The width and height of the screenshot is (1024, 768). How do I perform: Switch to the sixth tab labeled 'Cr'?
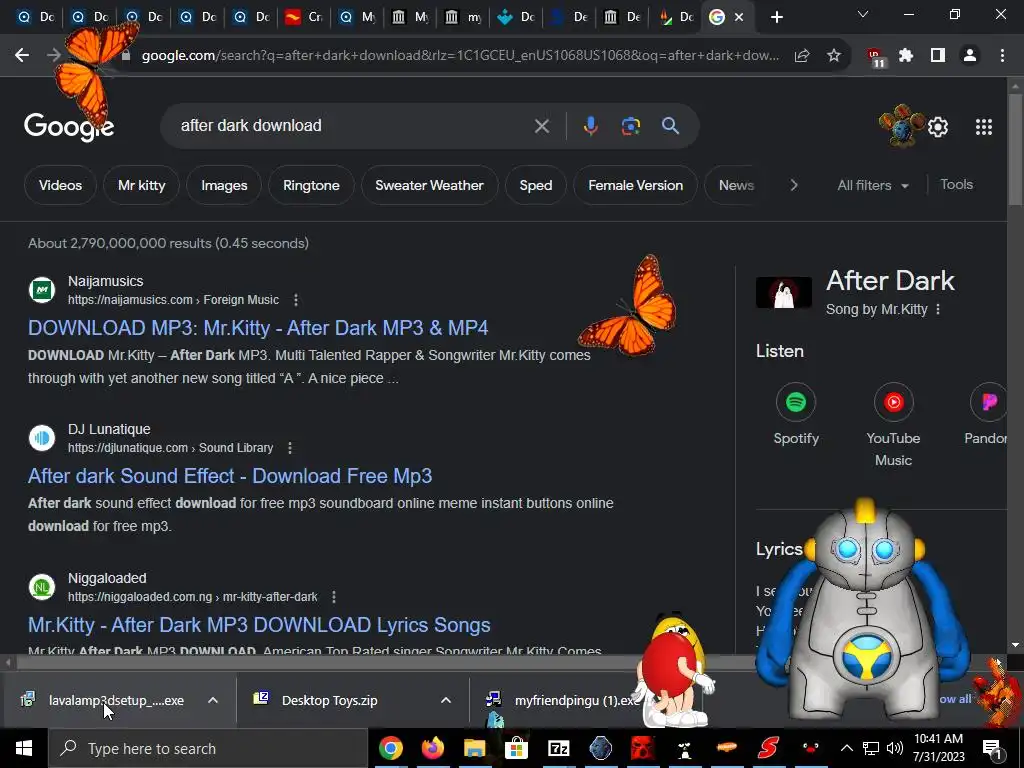(304, 17)
